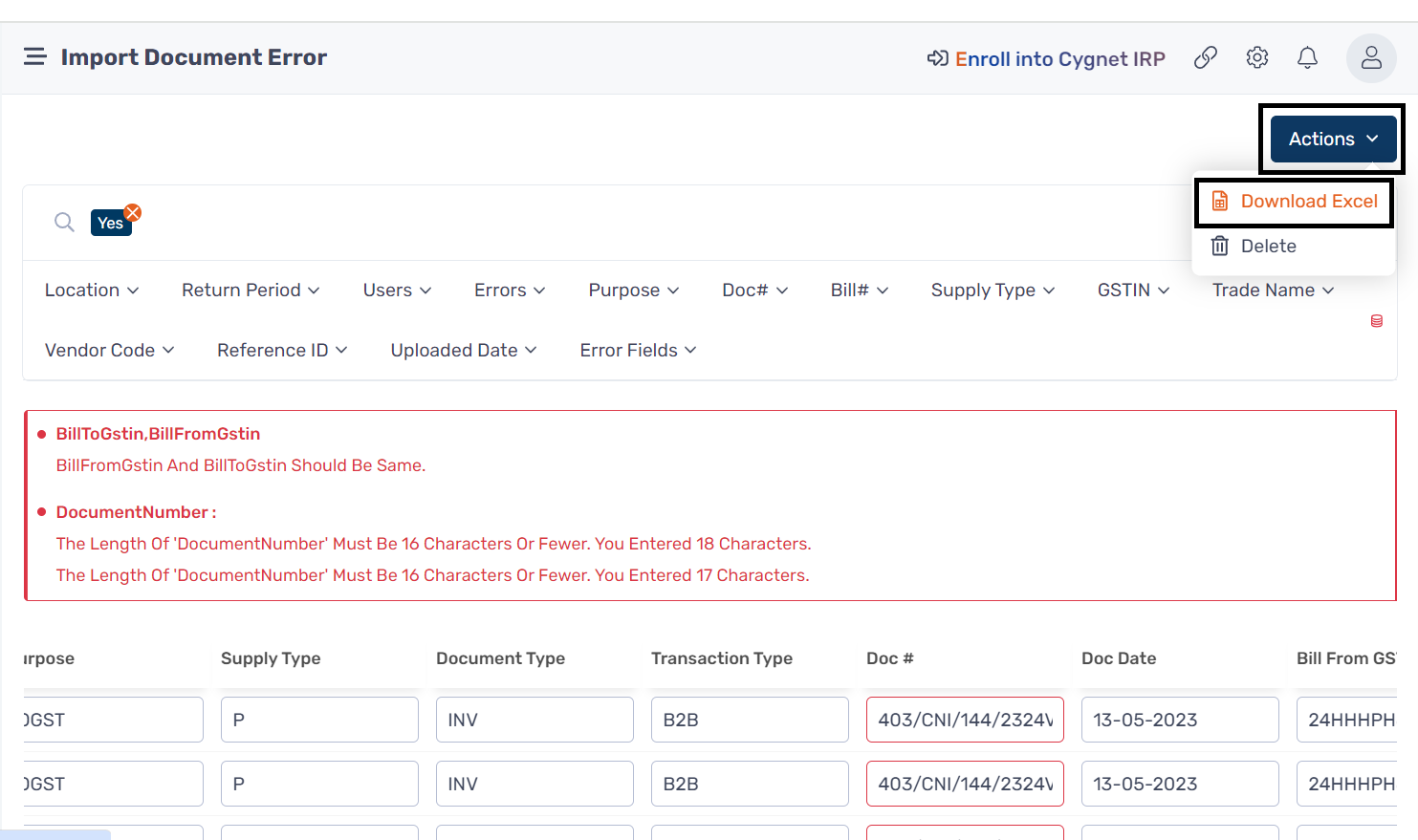This screenshot has width=1418, height=840.
Task: Click the DocumentNumber error heading
Action: pos(136,512)
